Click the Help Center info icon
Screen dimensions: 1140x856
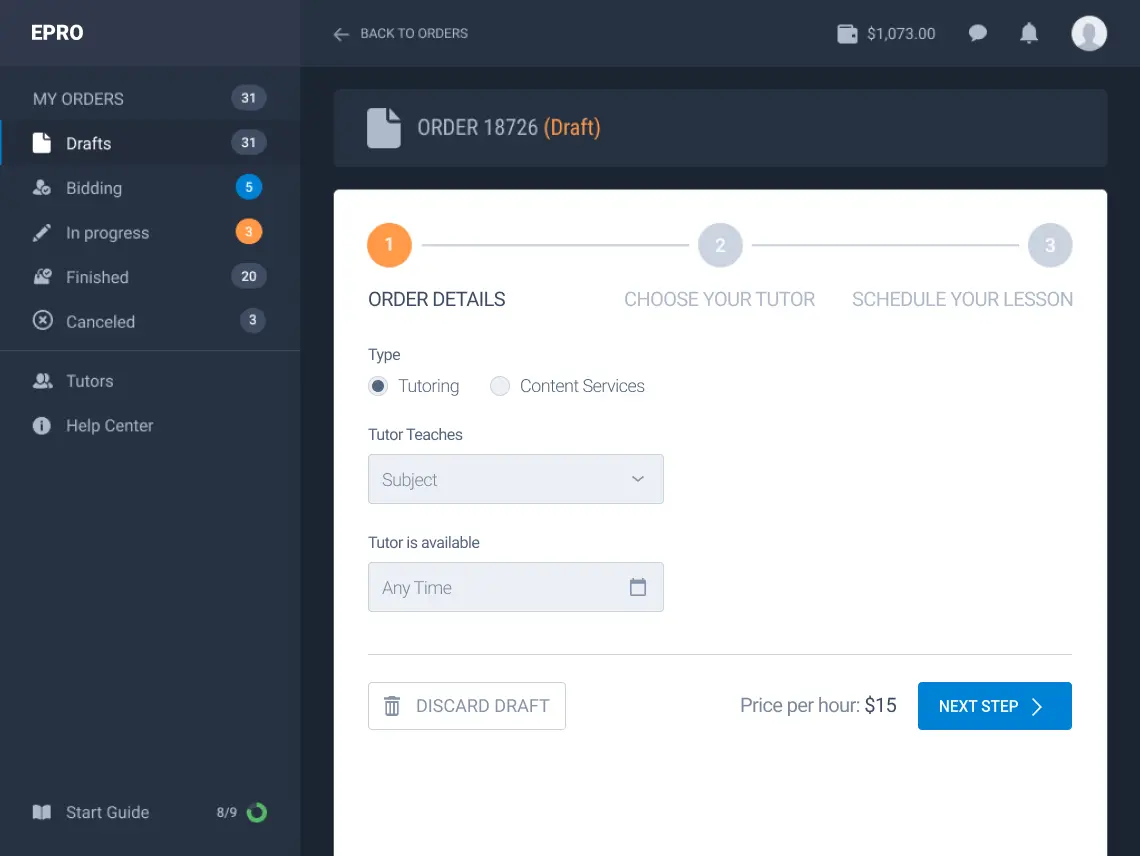tap(42, 426)
